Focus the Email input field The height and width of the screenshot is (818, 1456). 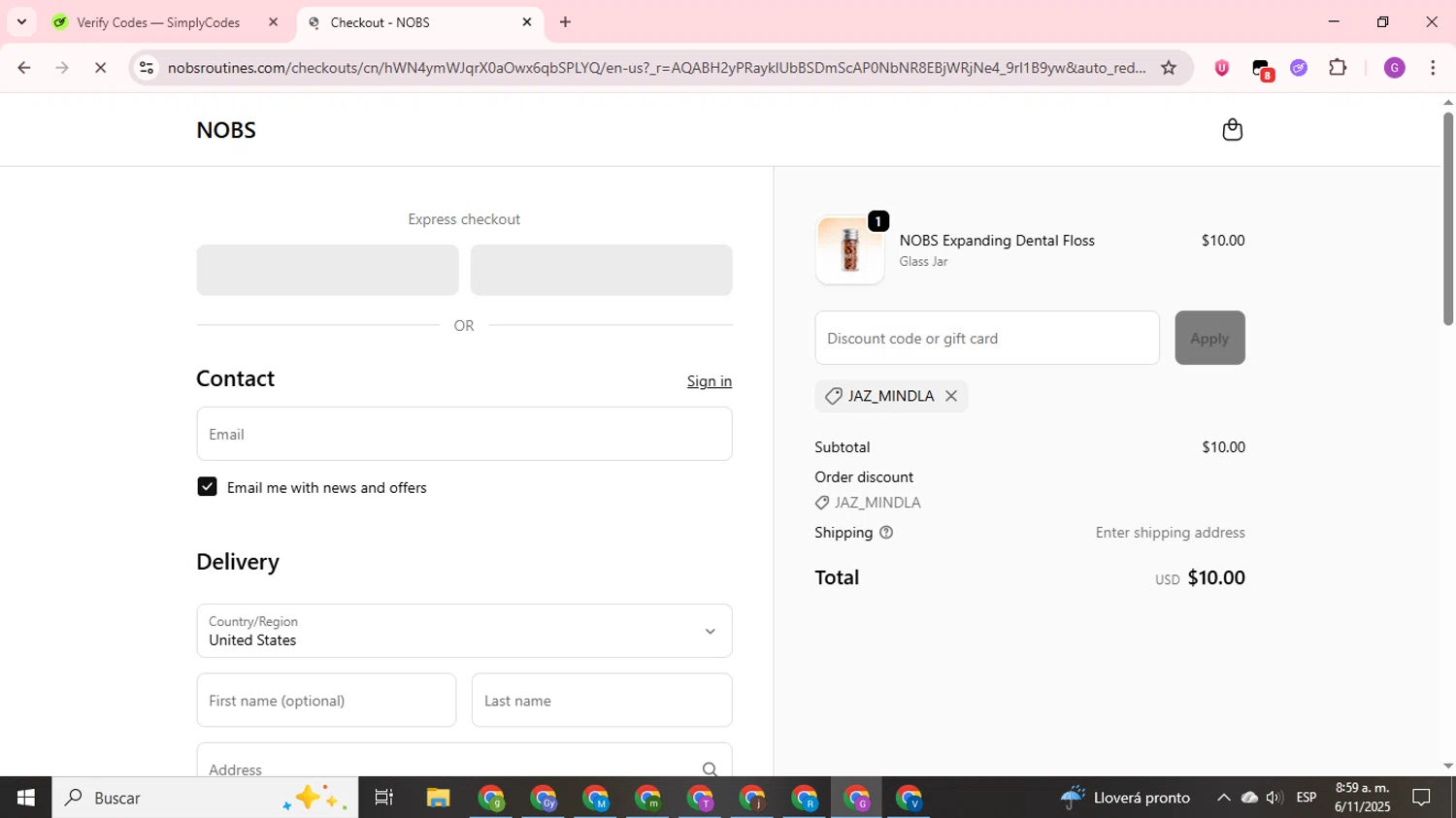(x=464, y=434)
